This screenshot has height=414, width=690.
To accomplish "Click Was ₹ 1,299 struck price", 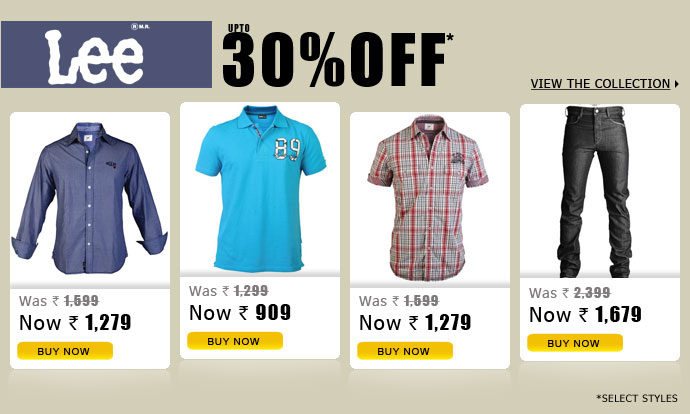I will [228, 291].
